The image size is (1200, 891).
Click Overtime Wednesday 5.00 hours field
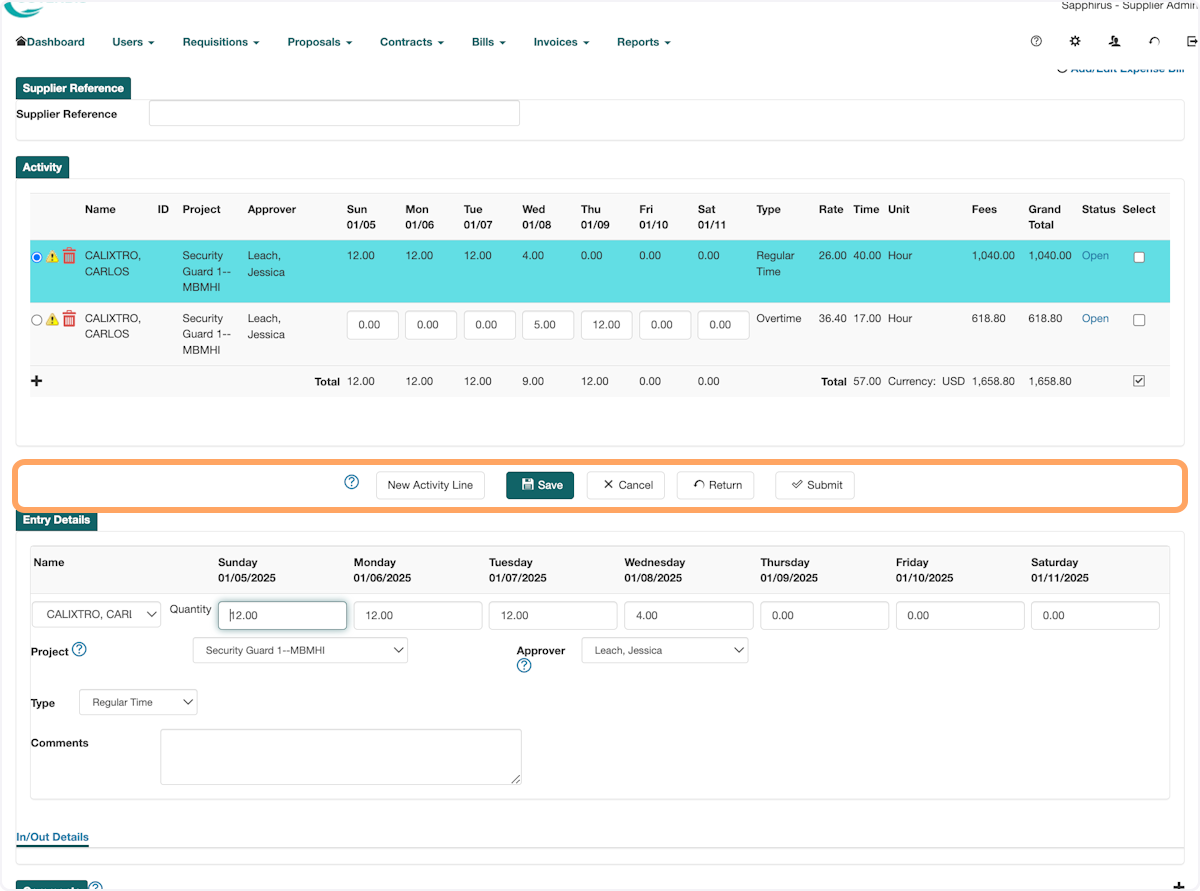[547, 325]
